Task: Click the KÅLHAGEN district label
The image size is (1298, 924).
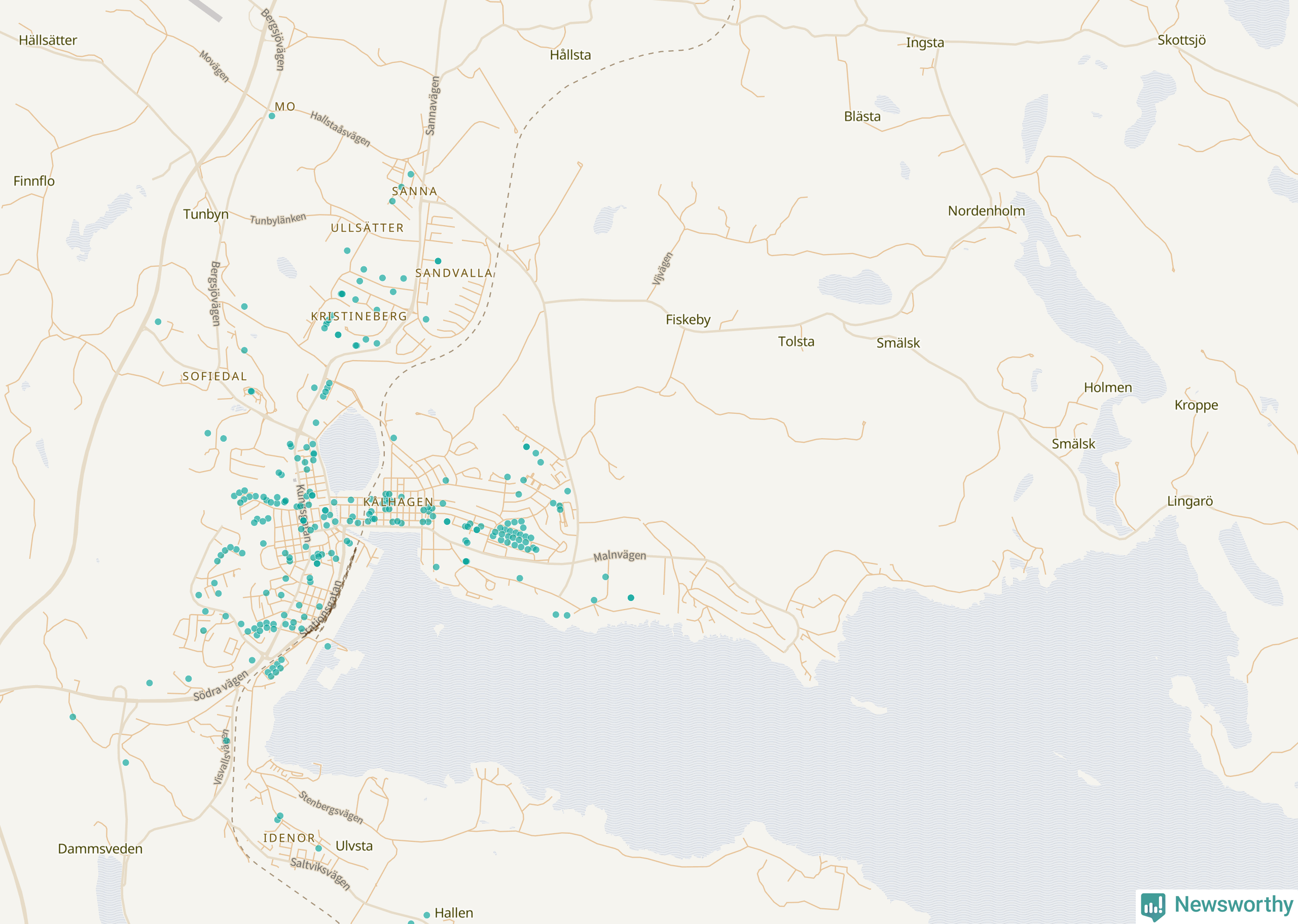Action: click(x=398, y=502)
